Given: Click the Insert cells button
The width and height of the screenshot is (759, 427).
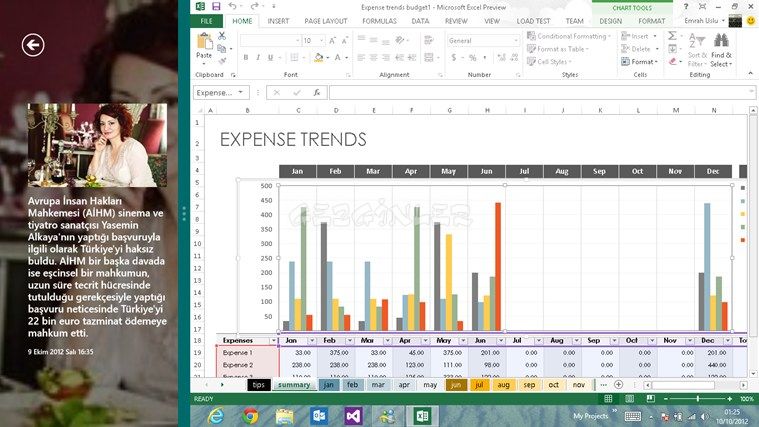Looking at the screenshot, I should [x=638, y=36].
